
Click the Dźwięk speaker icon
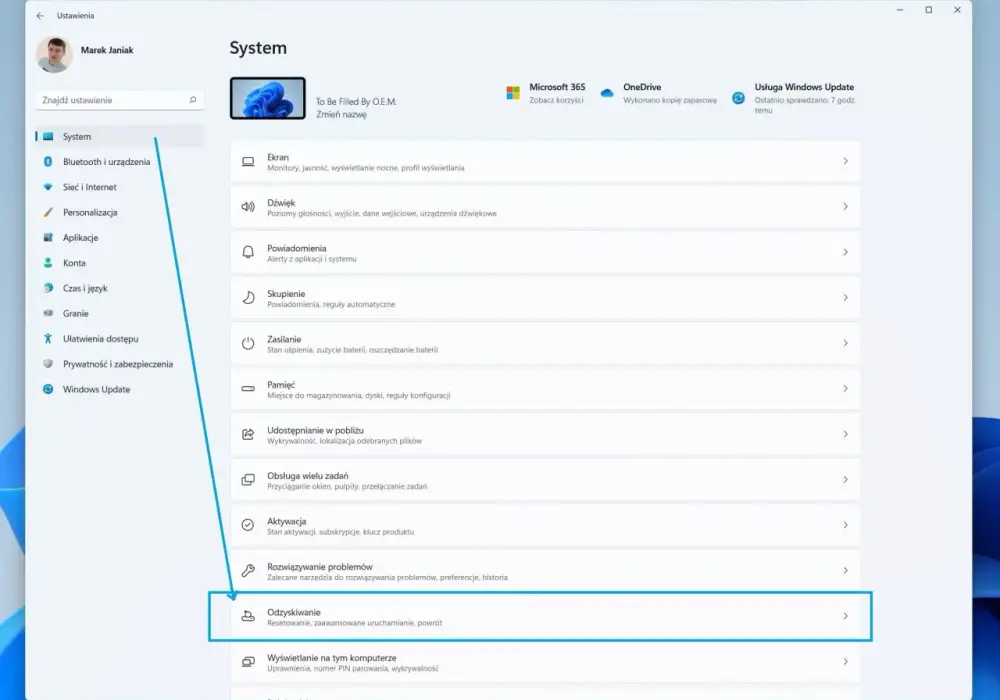coord(248,207)
